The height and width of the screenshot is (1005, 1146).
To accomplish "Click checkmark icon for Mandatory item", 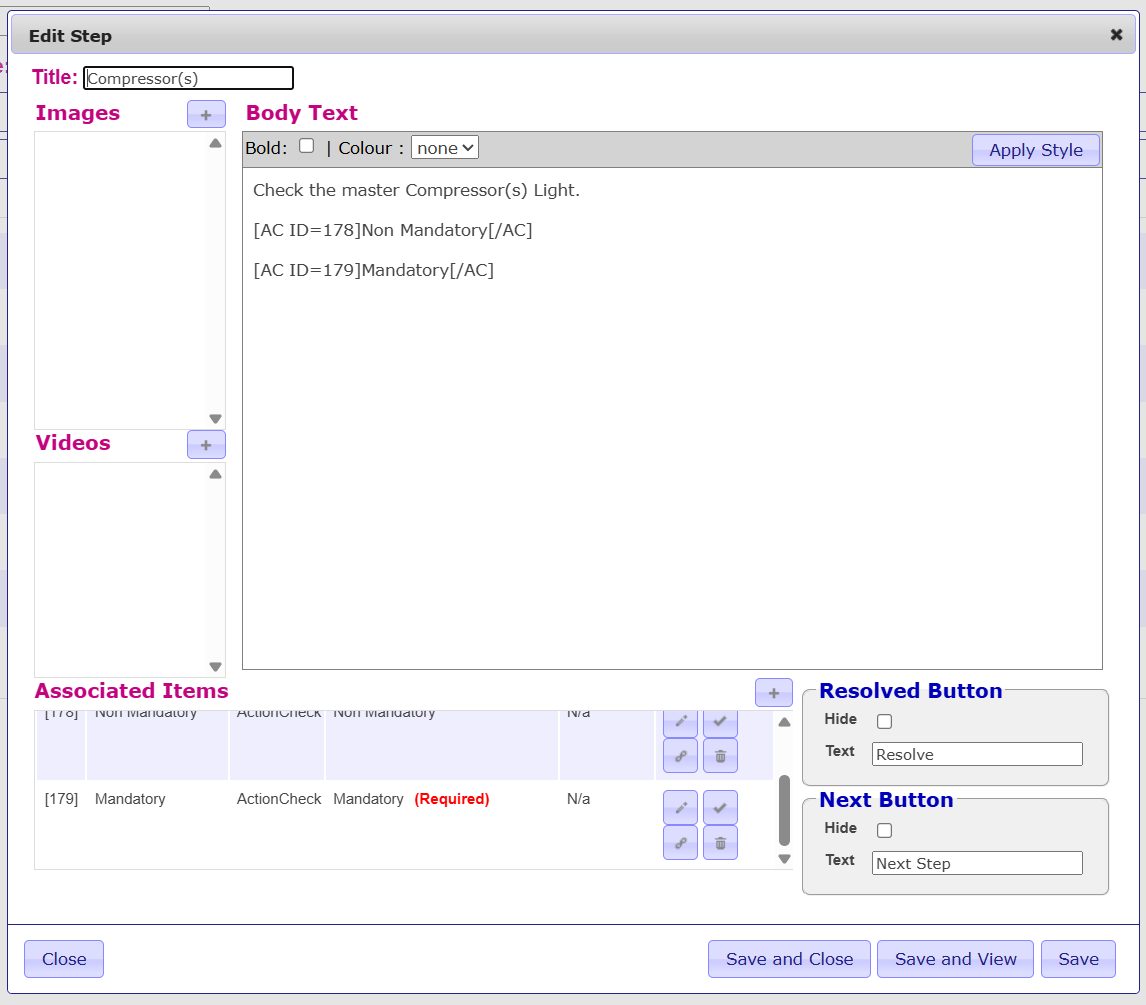I will (x=720, y=807).
